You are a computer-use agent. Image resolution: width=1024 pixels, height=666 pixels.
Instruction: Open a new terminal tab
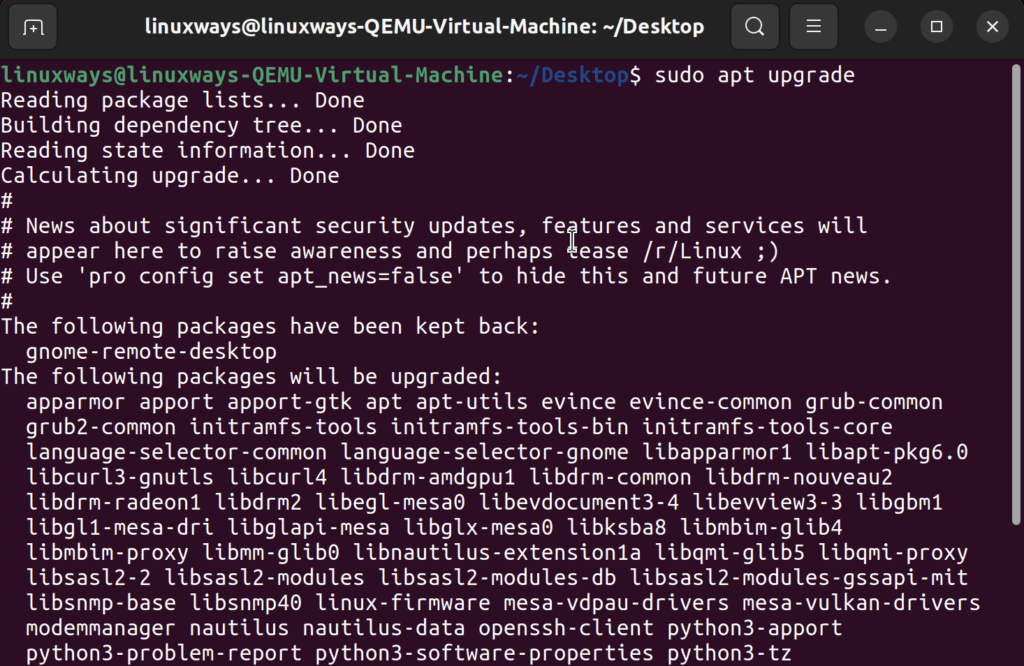point(33,27)
